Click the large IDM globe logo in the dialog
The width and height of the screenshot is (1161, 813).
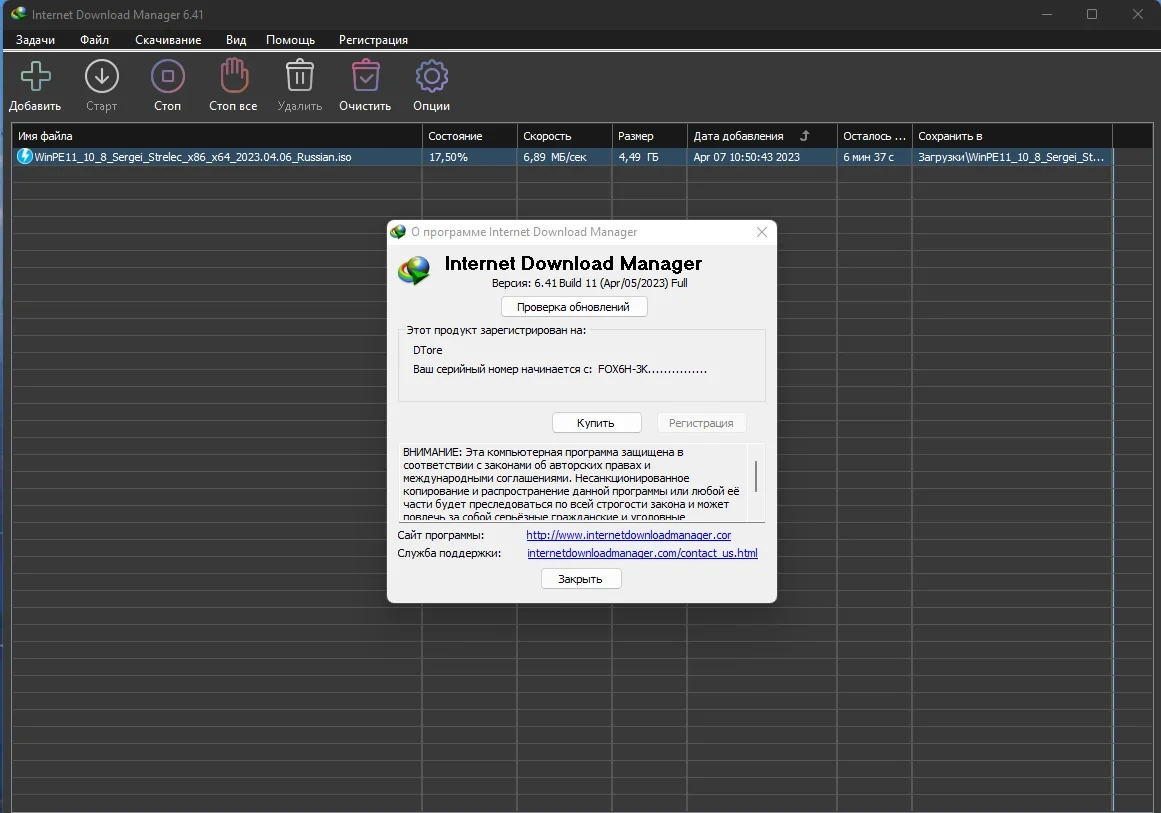414,270
